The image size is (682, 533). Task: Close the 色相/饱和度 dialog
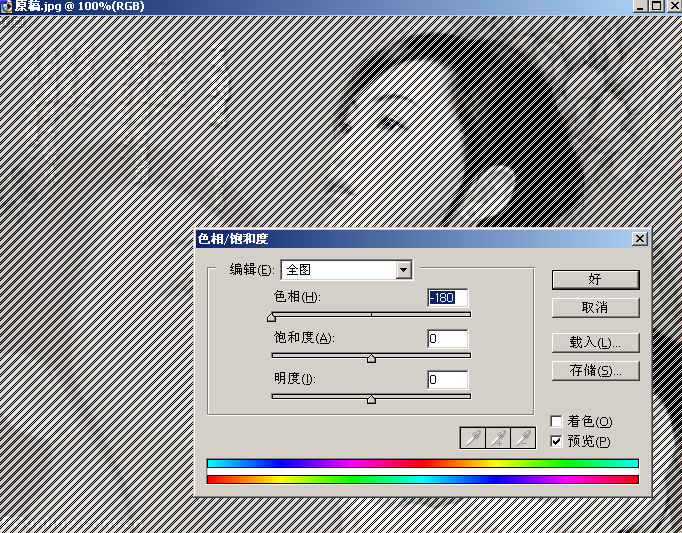(x=639, y=238)
